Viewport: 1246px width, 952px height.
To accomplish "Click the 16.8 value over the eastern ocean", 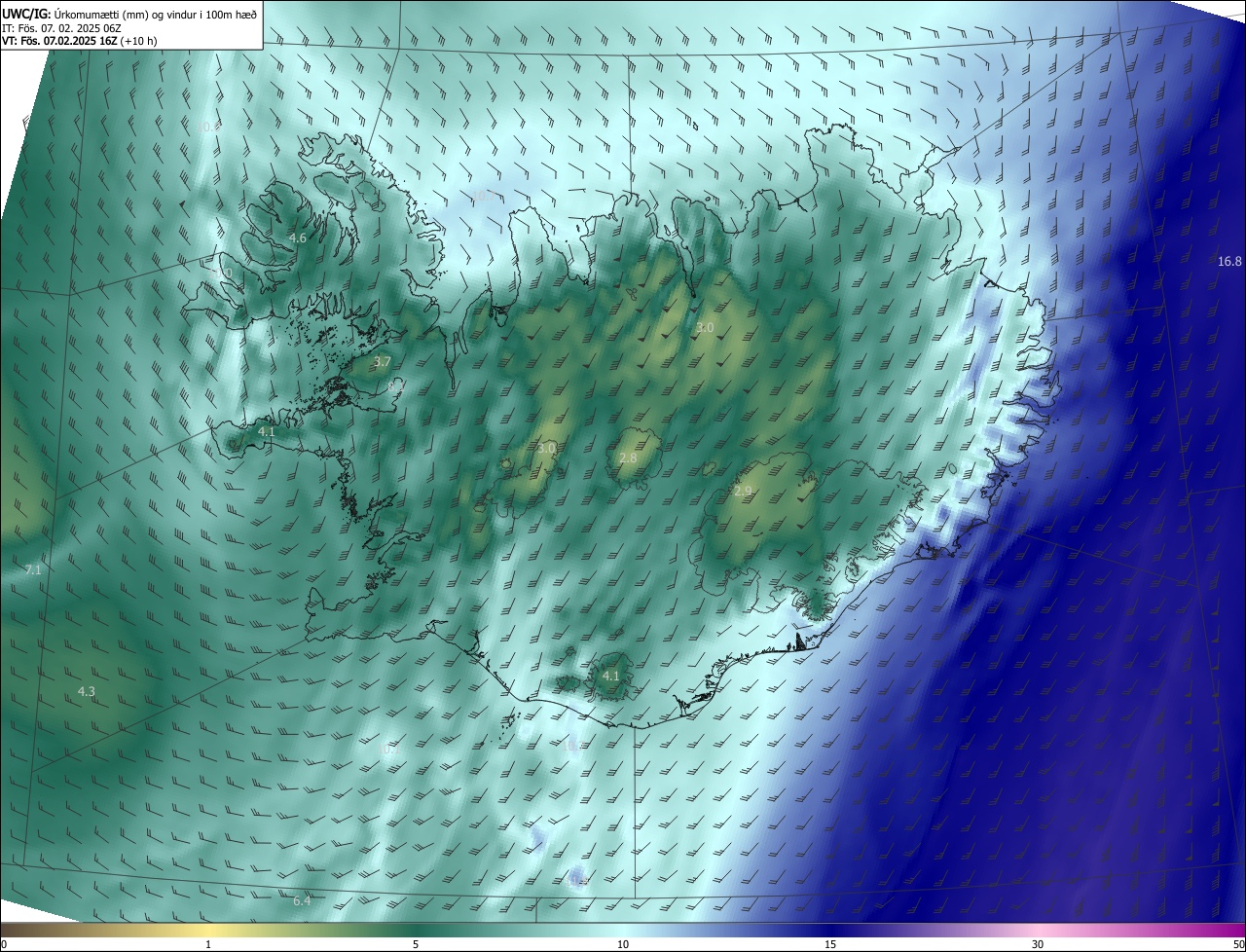I will [1229, 262].
